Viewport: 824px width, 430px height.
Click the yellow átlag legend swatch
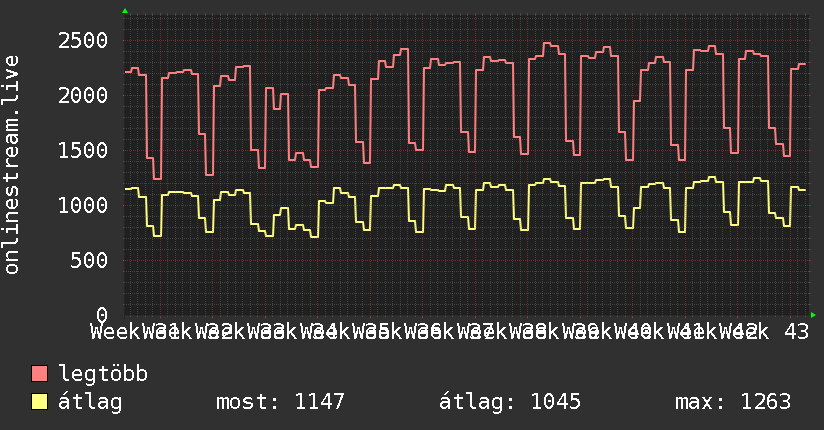pos(39,402)
